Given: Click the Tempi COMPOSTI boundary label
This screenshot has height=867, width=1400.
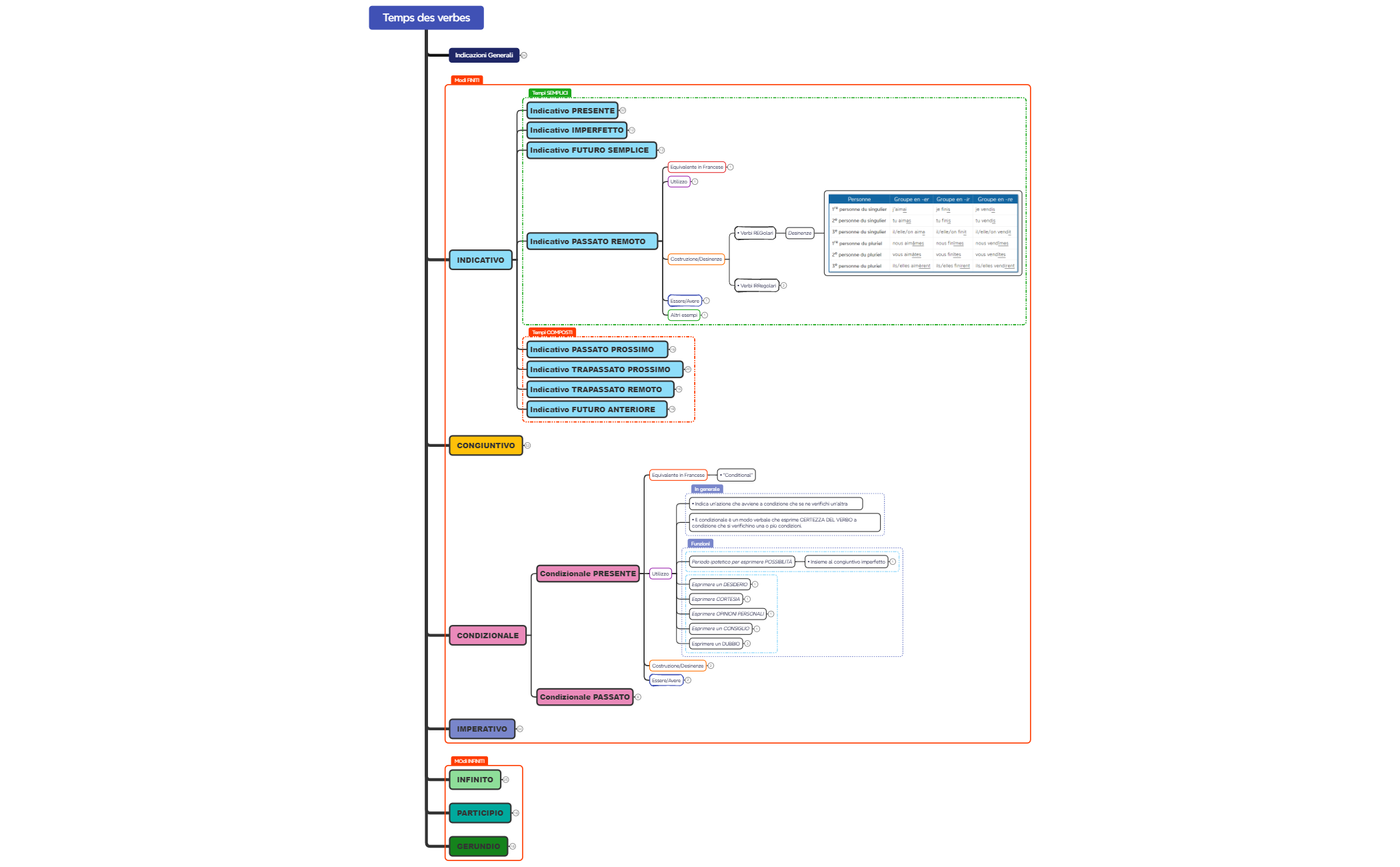Looking at the screenshot, I should pyautogui.click(x=551, y=332).
